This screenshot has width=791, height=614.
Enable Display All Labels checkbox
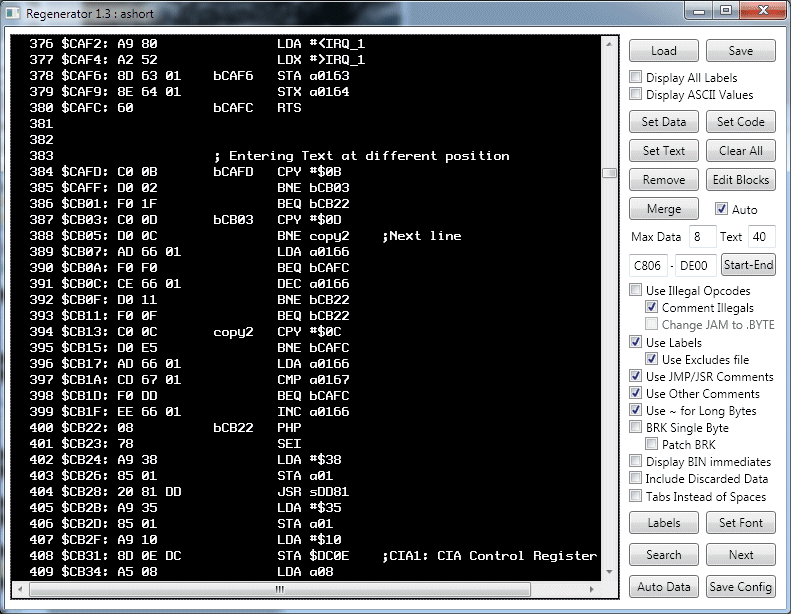(636, 77)
